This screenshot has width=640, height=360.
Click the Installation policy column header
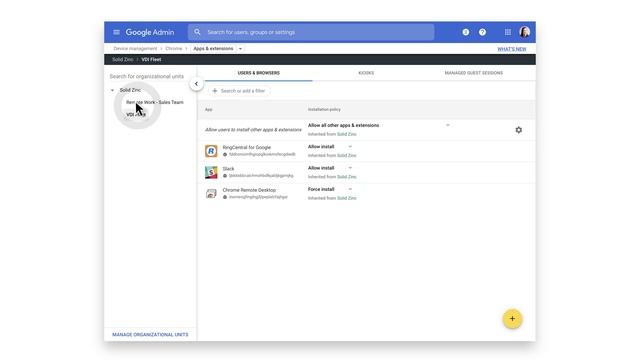pyautogui.click(x=324, y=109)
